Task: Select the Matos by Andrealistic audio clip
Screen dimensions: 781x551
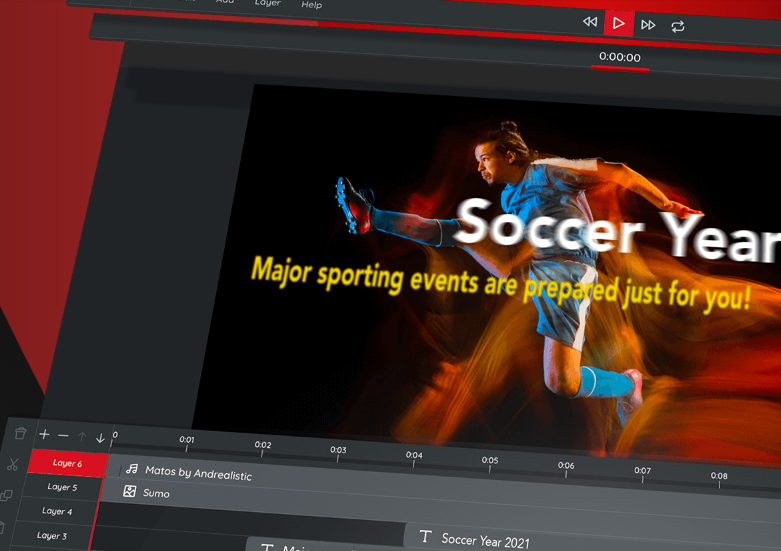Action: 198,473
